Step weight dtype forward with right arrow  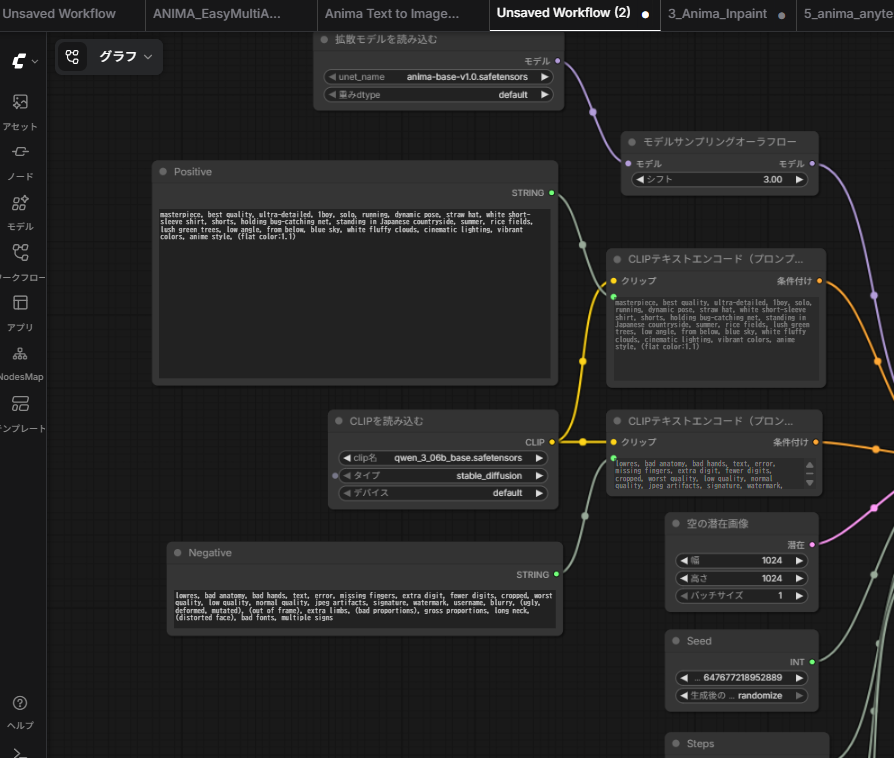[x=544, y=95]
